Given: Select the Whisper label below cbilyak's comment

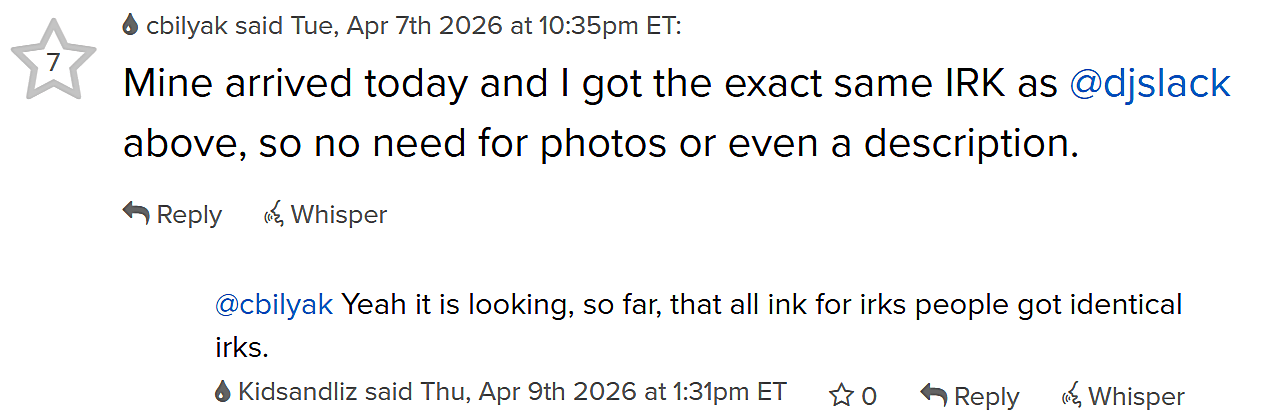Looking at the screenshot, I should (338, 214).
